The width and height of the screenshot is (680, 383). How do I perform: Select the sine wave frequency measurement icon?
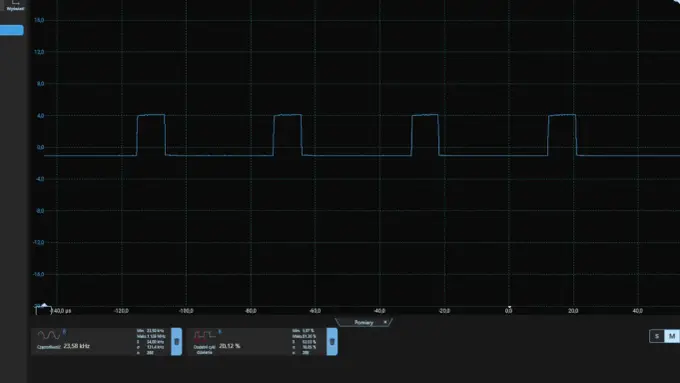pyautogui.click(x=49, y=335)
